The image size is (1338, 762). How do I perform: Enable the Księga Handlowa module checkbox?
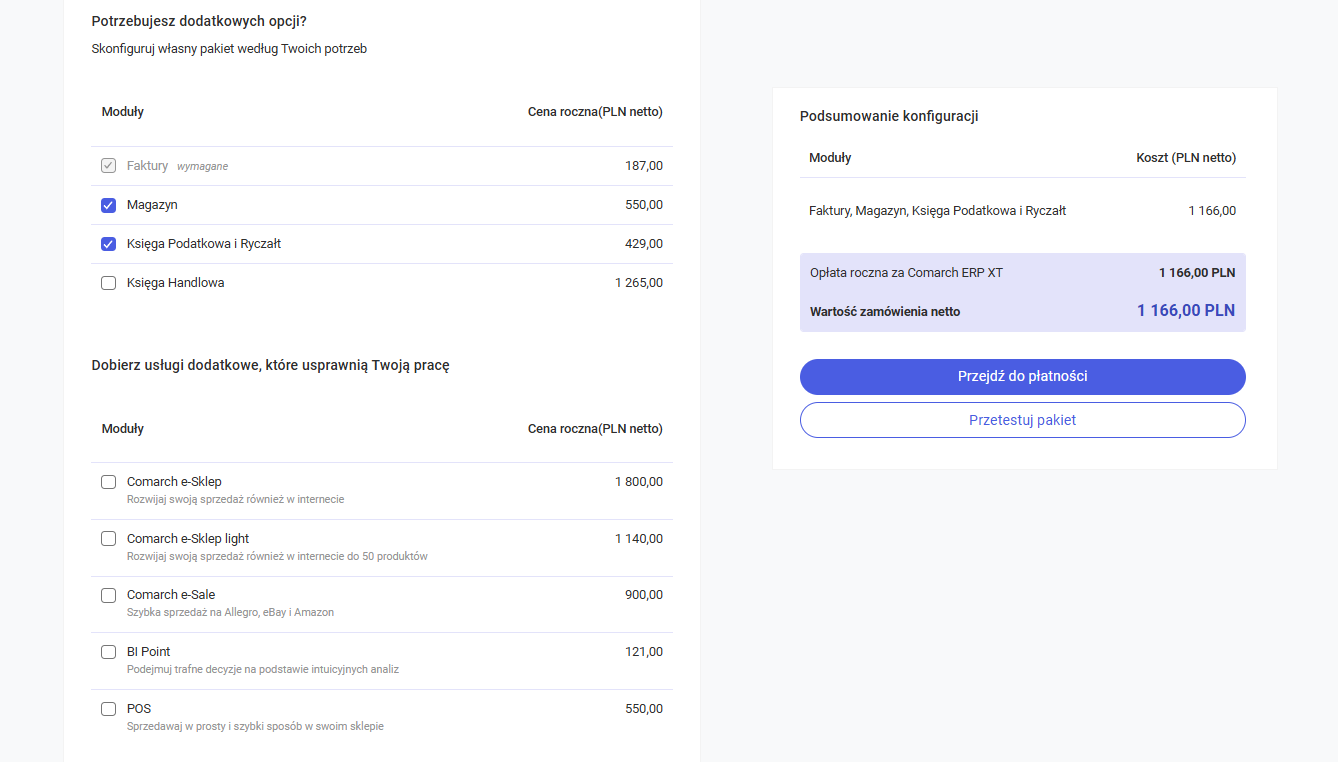(109, 283)
